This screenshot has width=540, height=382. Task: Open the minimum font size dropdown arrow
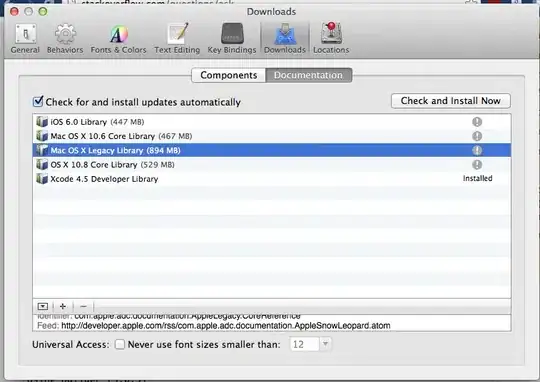coord(325,344)
